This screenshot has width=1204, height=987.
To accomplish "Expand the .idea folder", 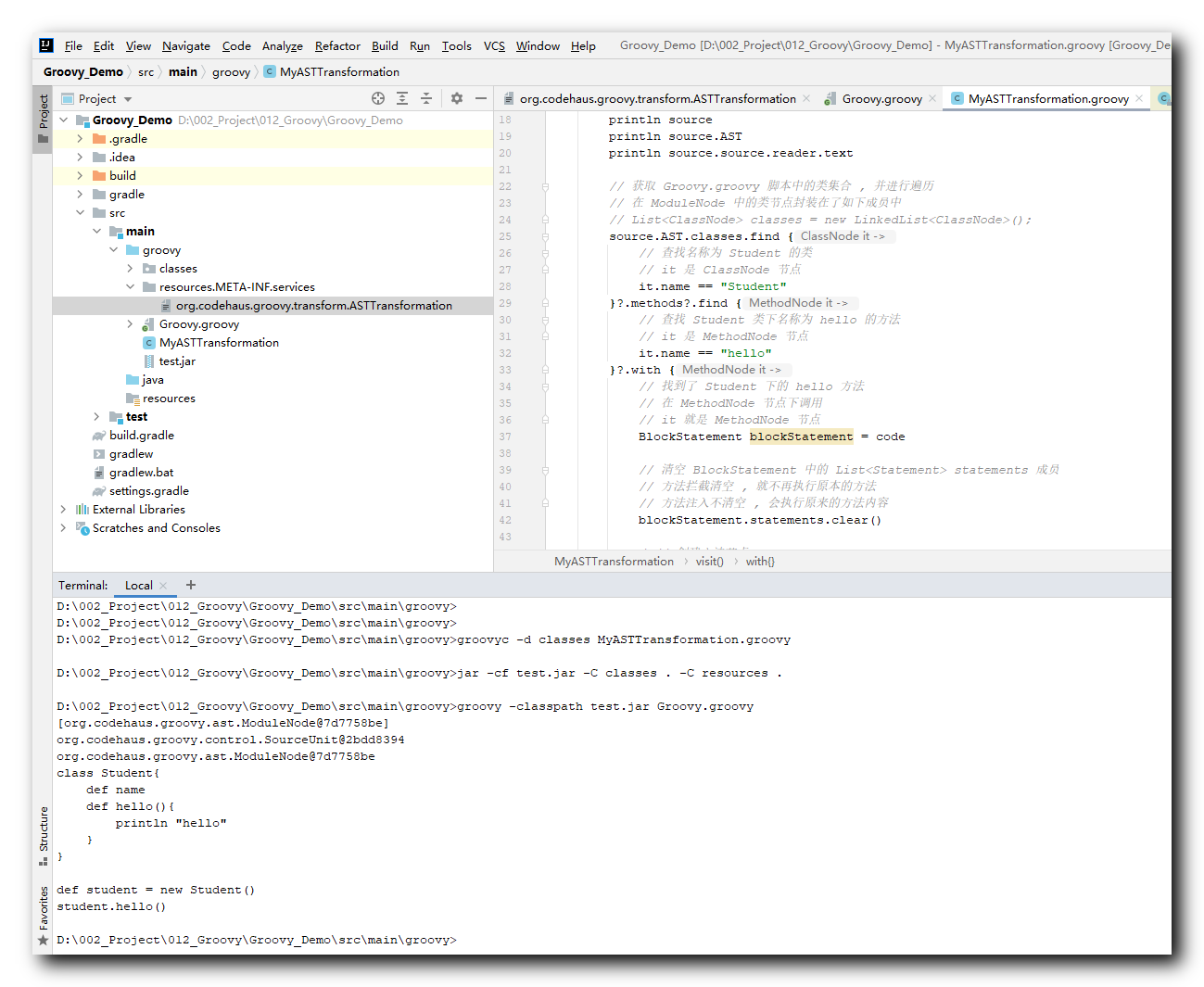I will pos(80,158).
